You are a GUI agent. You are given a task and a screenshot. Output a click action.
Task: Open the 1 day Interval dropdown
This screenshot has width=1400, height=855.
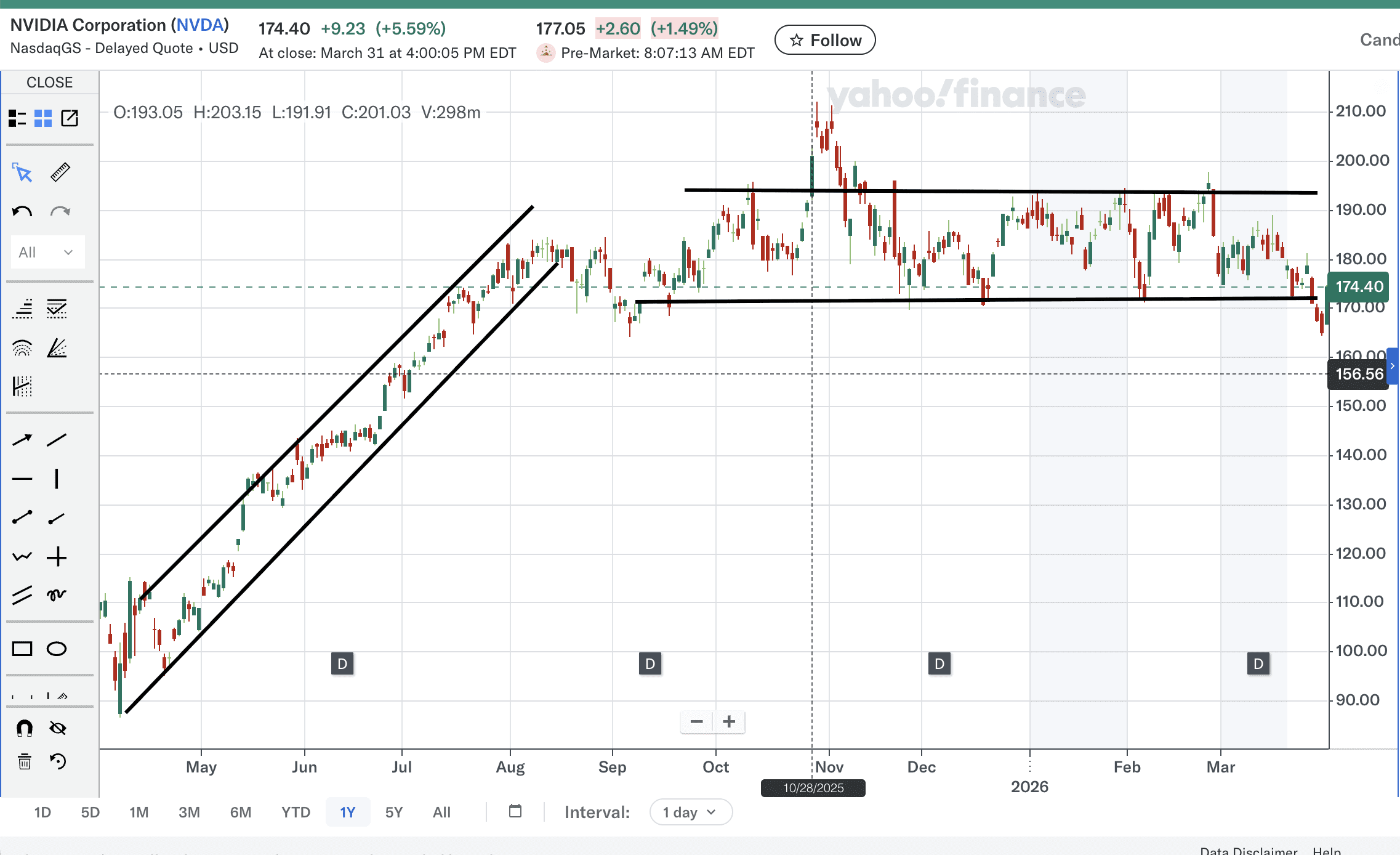point(690,812)
